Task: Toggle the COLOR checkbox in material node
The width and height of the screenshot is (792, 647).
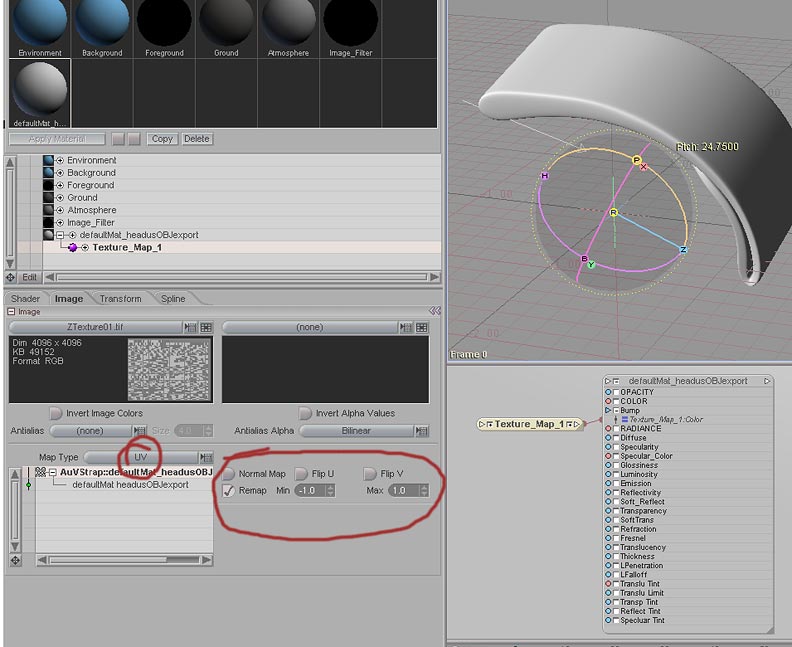Action: [616, 402]
